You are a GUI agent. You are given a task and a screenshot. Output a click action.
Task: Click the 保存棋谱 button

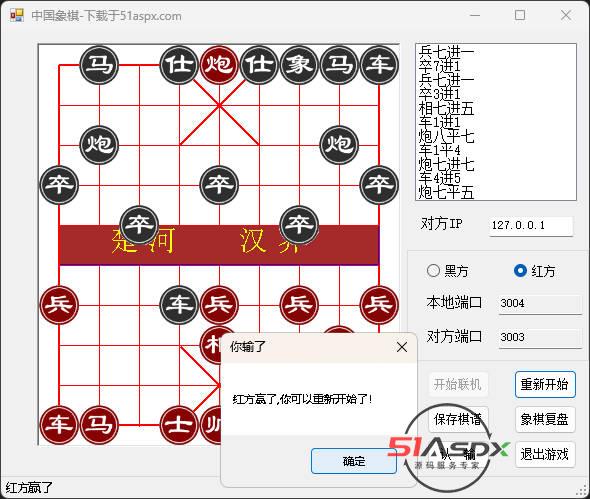coord(458,419)
